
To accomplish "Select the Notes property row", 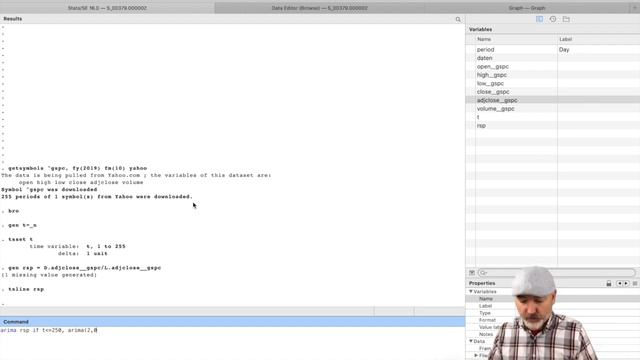I will [486, 334].
